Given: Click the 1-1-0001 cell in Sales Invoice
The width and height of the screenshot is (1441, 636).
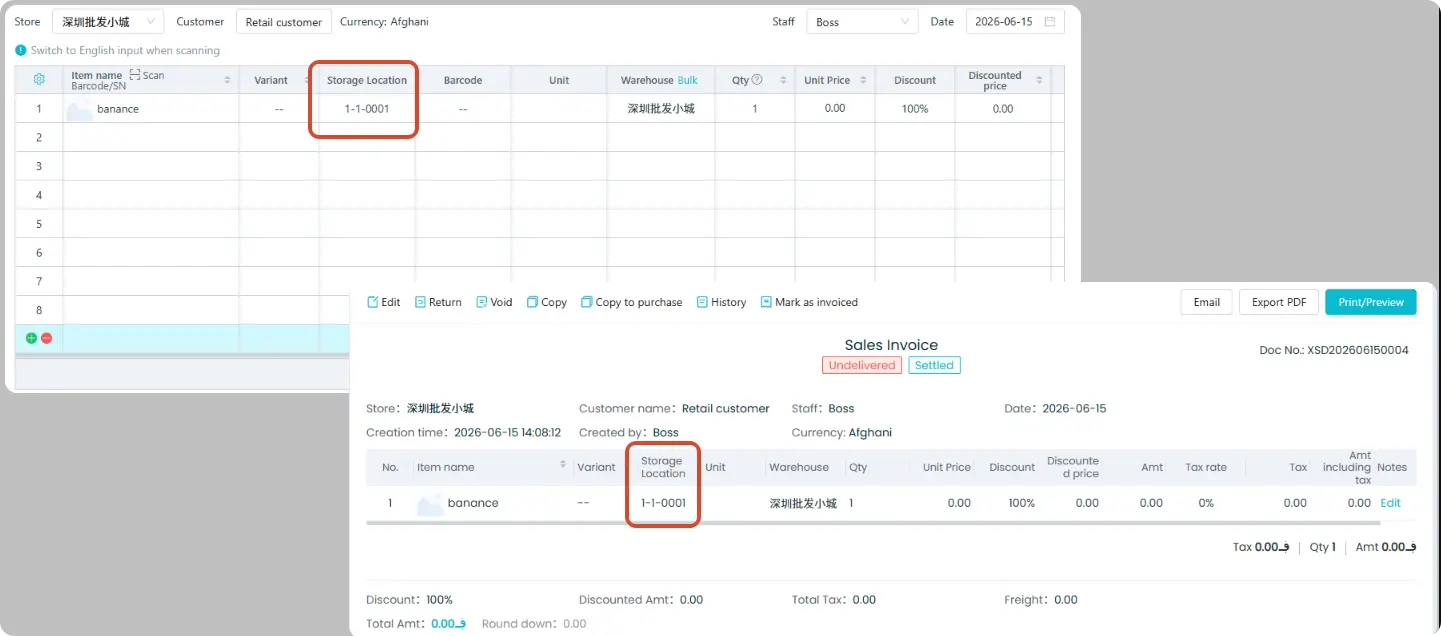Looking at the screenshot, I should click(x=663, y=503).
